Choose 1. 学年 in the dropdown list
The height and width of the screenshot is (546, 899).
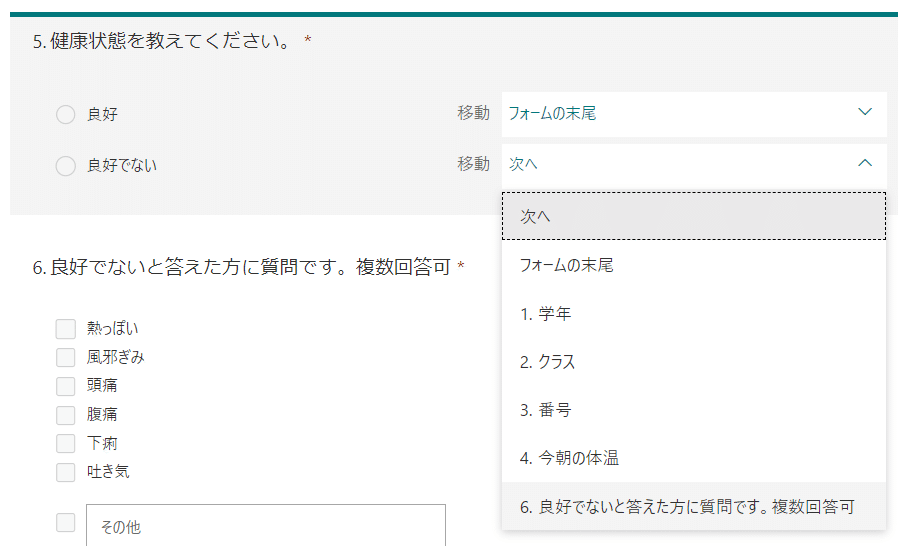click(x=694, y=314)
